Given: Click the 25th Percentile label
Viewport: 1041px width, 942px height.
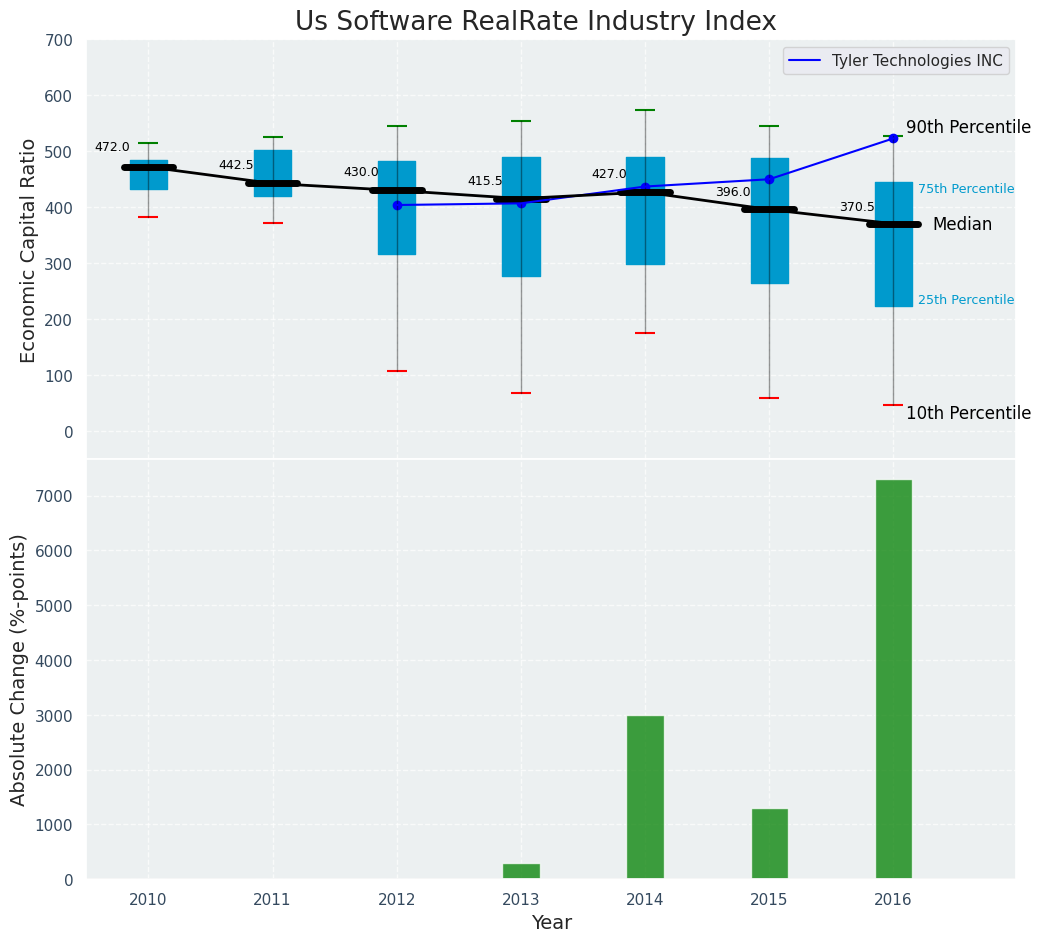Looking at the screenshot, I should 965,300.
